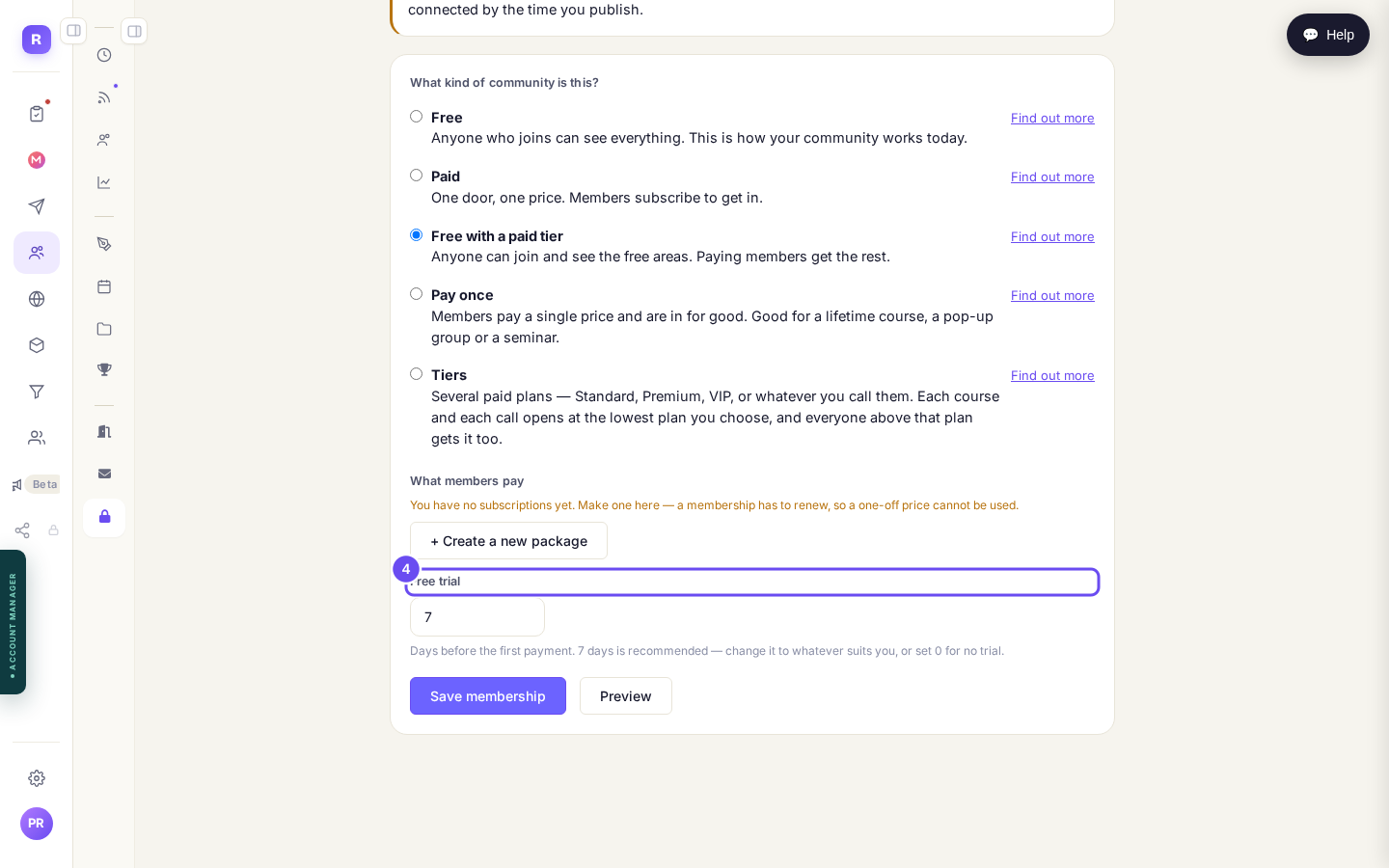Viewport: 1389px width, 868px height.
Task: Select the Tiers radio option
Action: (417, 374)
